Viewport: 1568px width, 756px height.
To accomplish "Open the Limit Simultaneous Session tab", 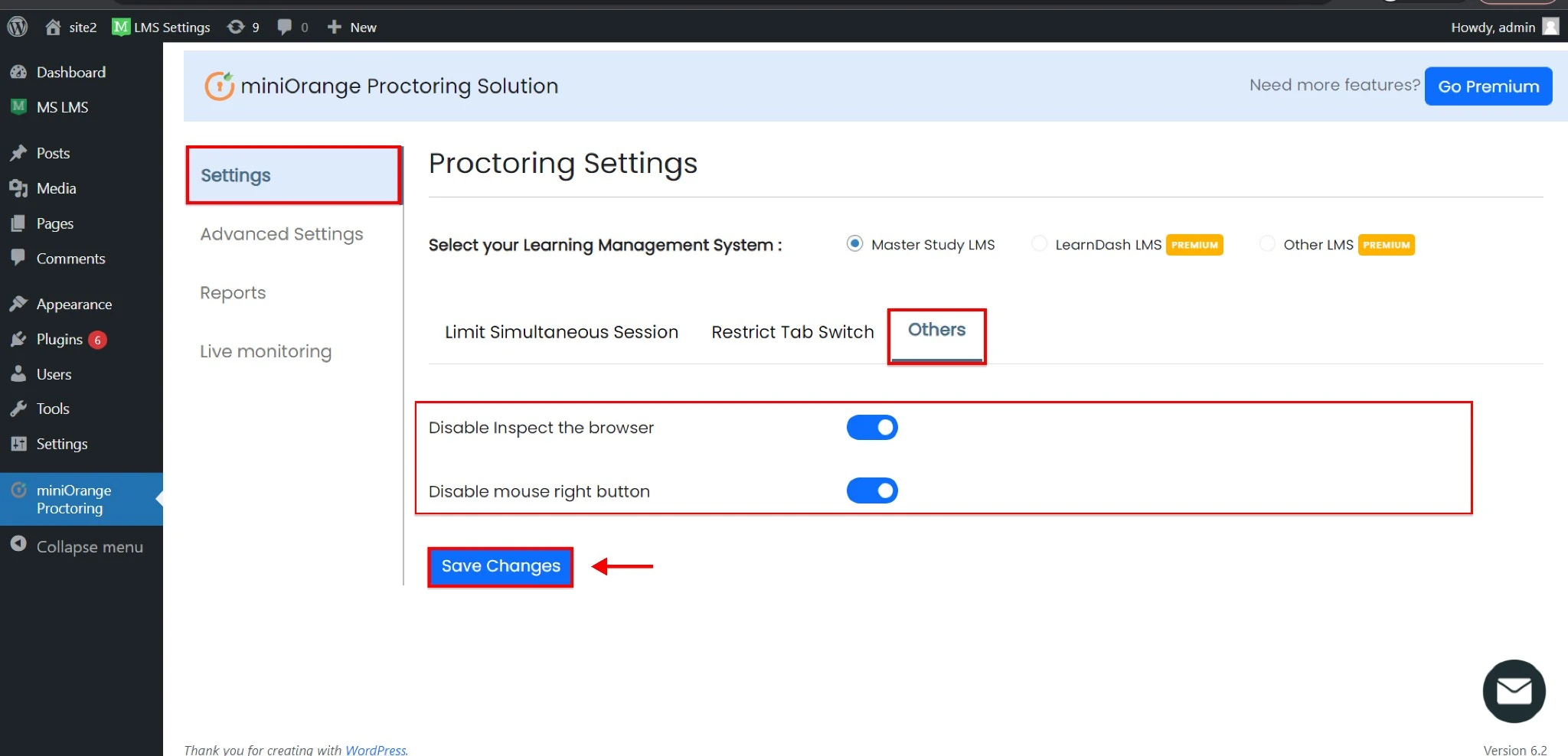I will click(x=561, y=332).
